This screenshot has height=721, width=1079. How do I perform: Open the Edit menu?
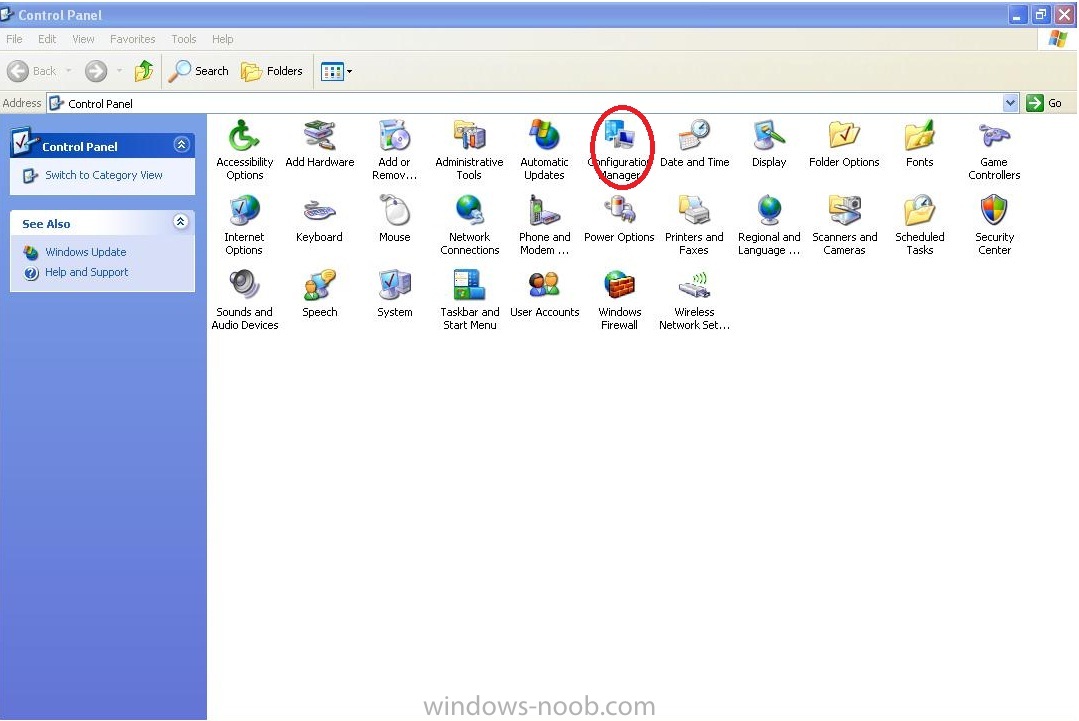[47, 39]
